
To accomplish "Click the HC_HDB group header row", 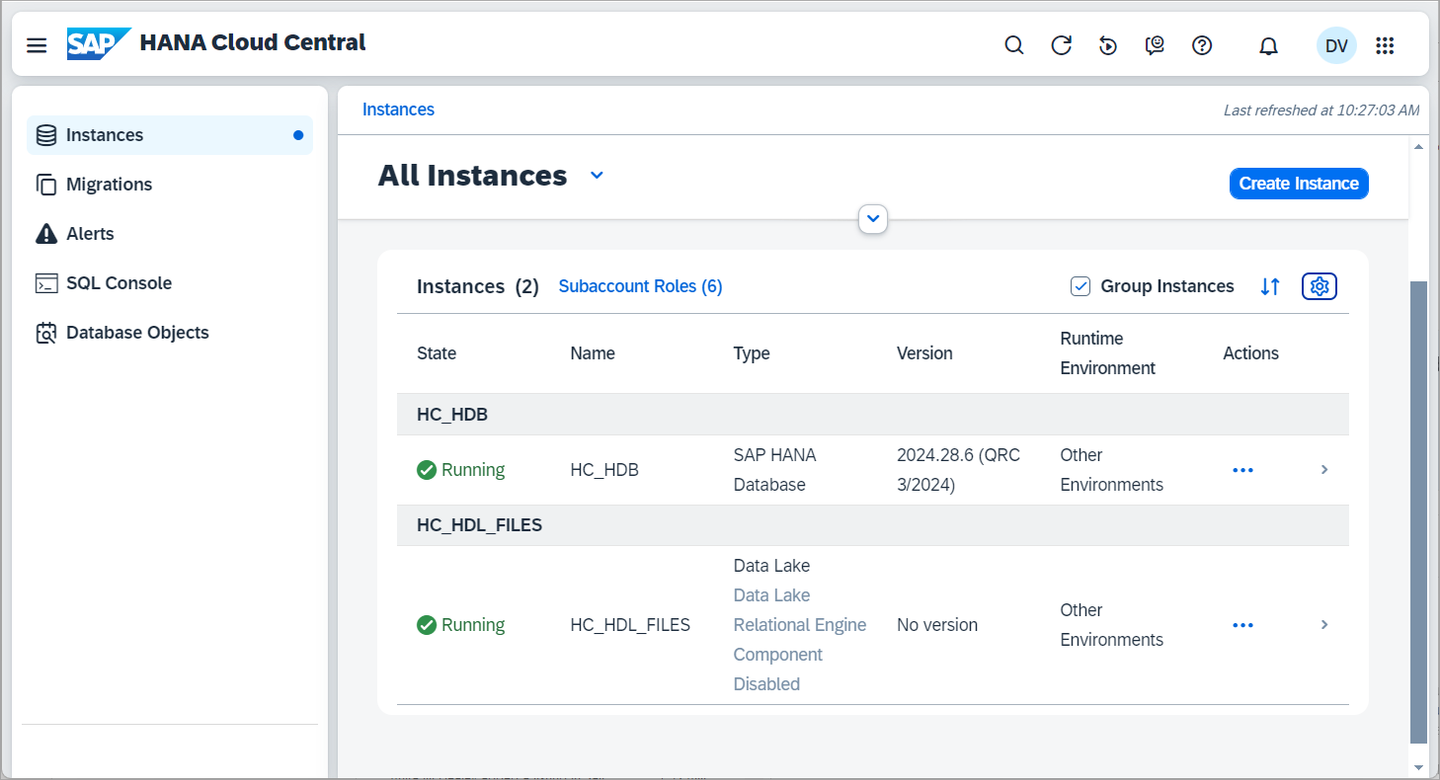I will click(x=873, y=414).
